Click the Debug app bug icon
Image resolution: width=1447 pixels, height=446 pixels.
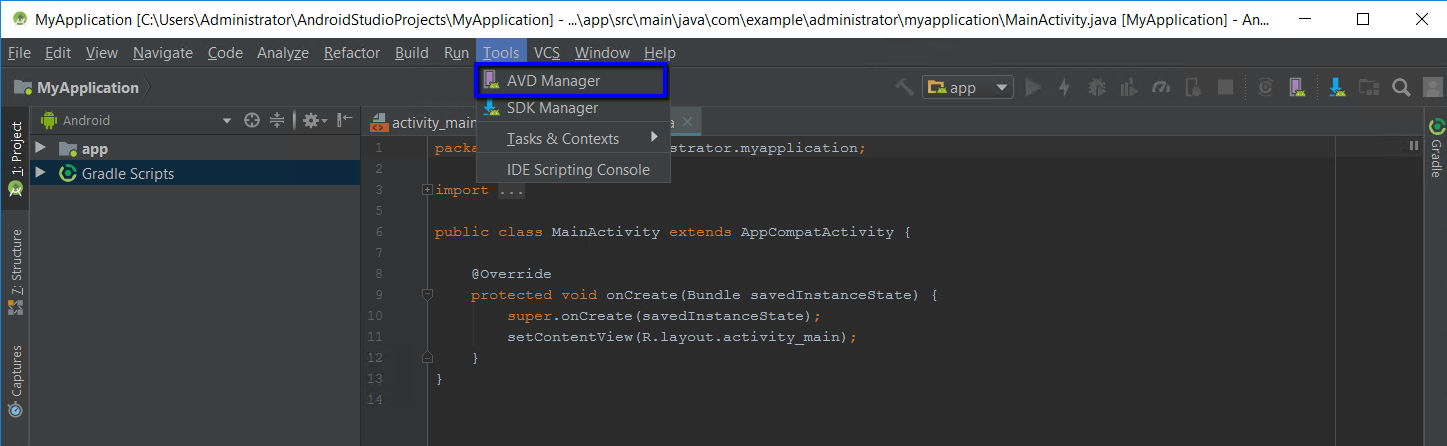(x=1097, y=87)
